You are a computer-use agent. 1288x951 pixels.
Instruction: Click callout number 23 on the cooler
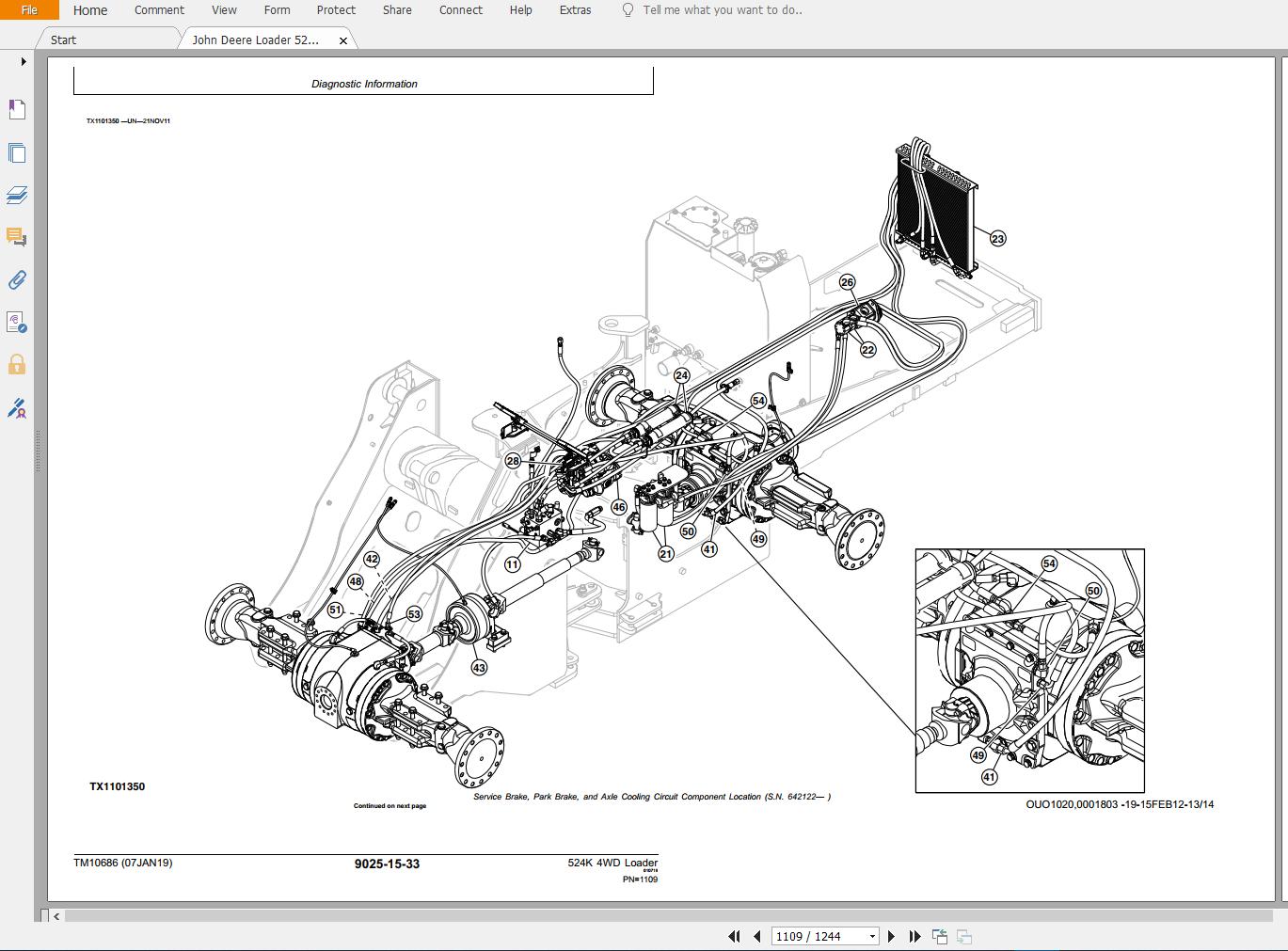click(x=997, y=239)
